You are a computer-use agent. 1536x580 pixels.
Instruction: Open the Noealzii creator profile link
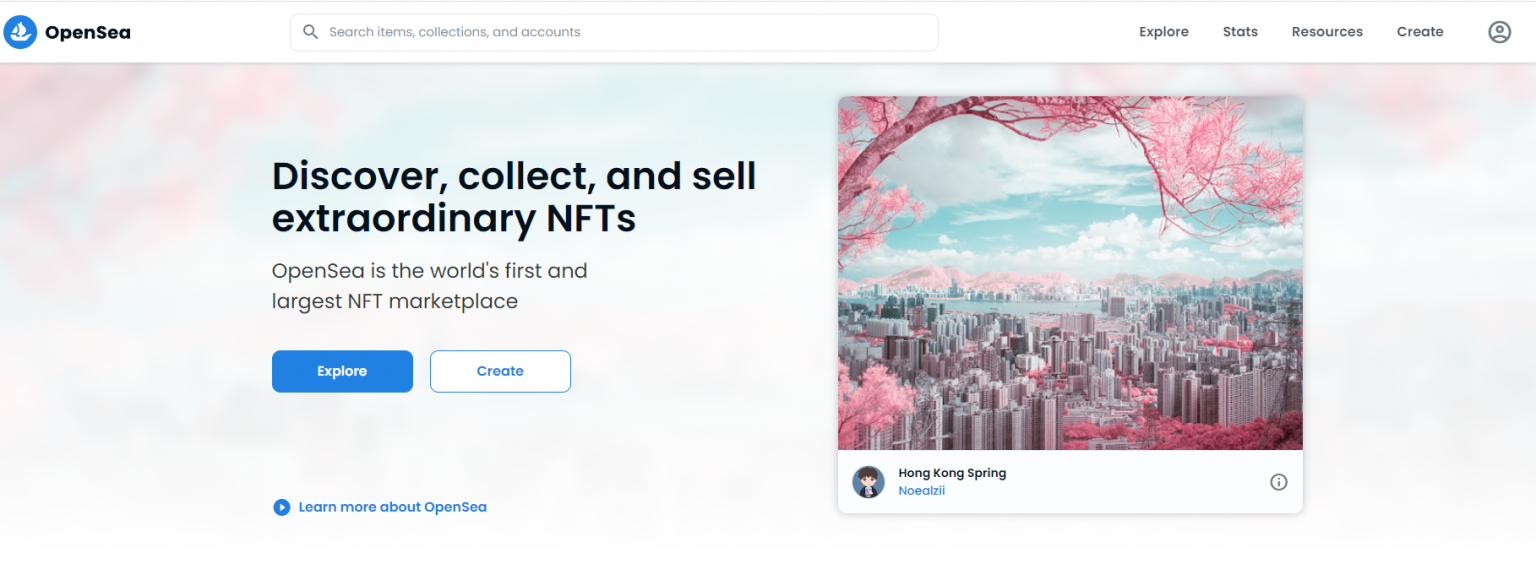pyautogui.click(x=921, y=490)
